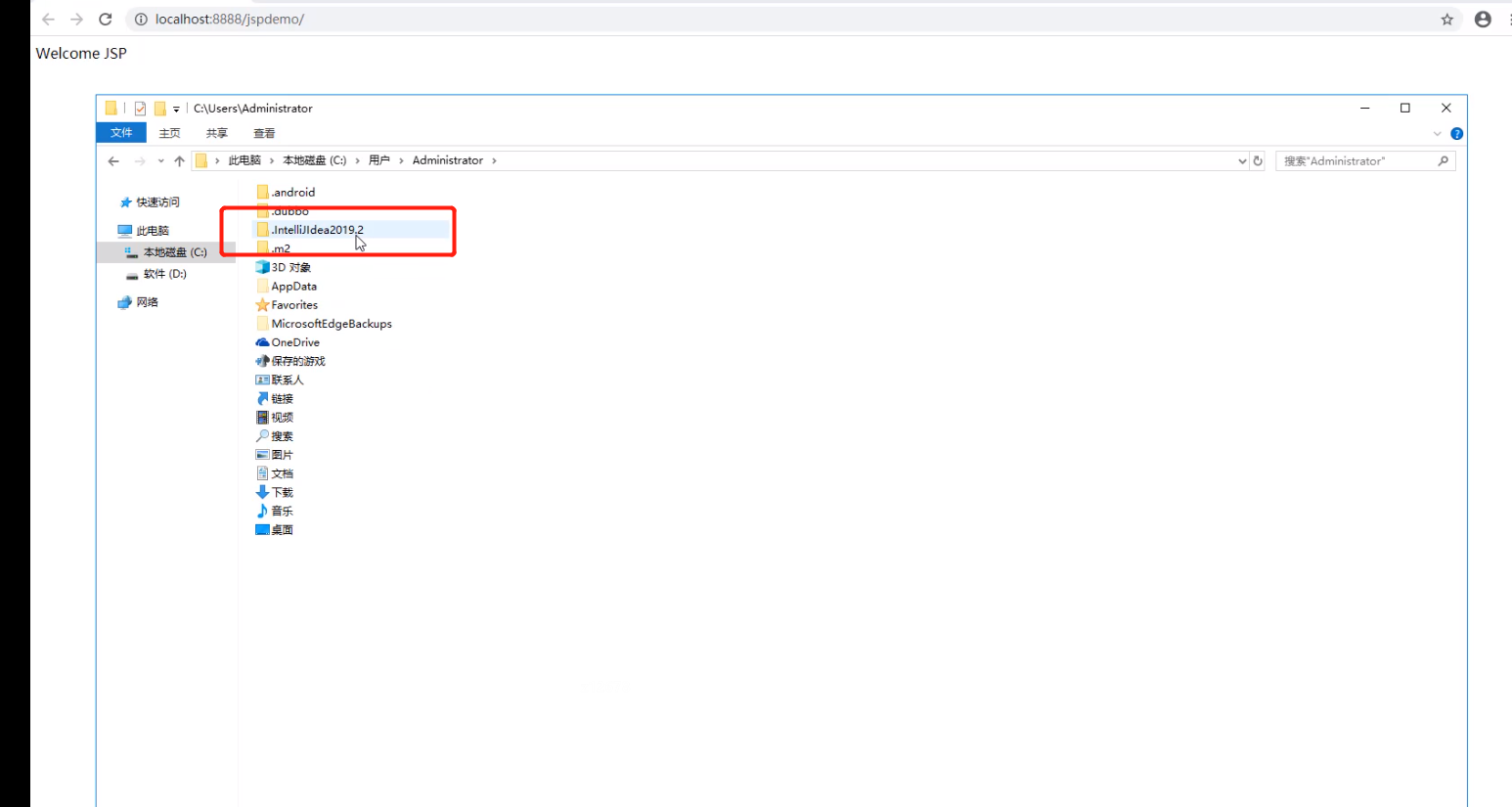1512x807 pixels.
Task: Open the browser profile avatar
Action: 1483,20
